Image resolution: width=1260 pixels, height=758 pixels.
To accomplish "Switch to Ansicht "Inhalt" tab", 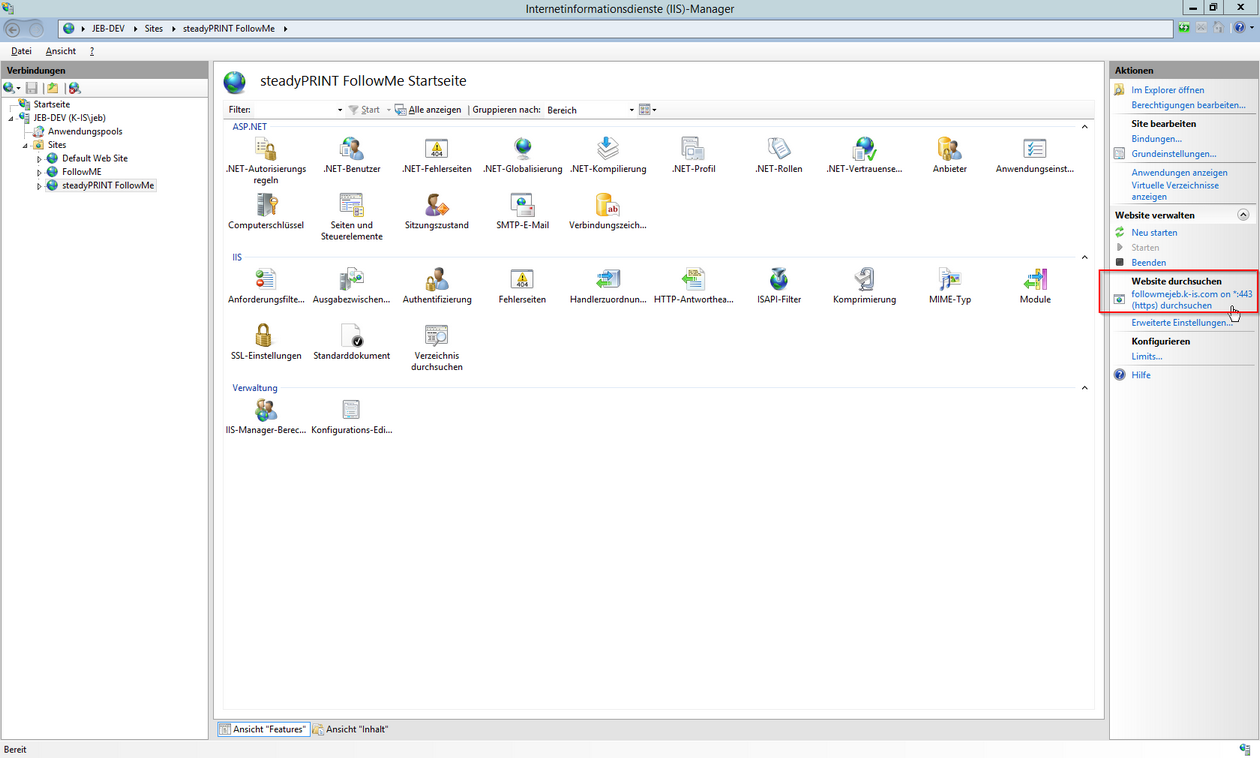I will pyautogui.click(x=351, y=729).
